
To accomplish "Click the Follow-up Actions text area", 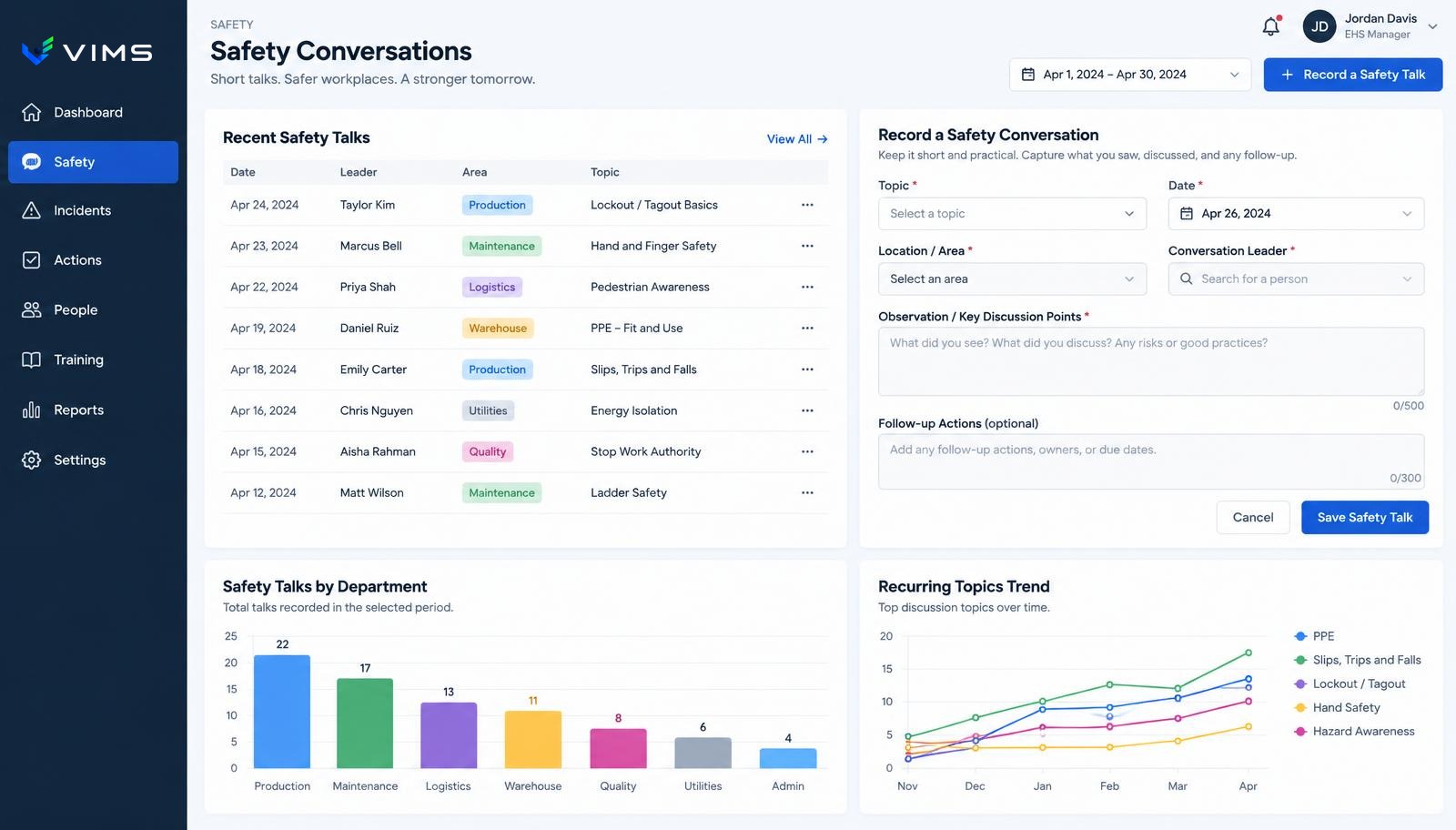I will [1151, 461].
